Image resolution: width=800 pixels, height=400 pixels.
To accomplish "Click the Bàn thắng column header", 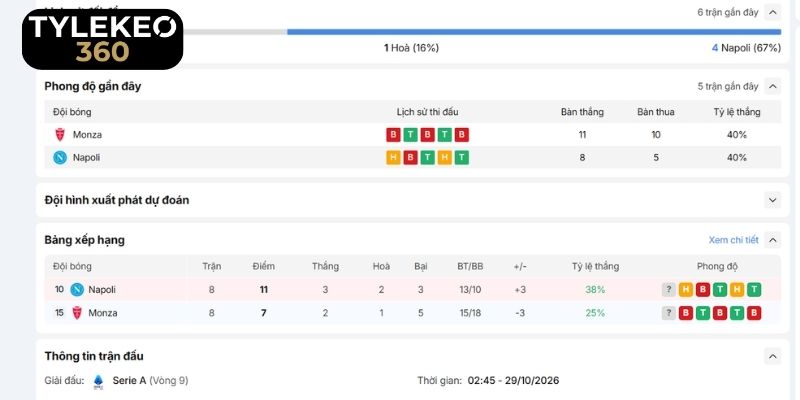I will (582, 112).
